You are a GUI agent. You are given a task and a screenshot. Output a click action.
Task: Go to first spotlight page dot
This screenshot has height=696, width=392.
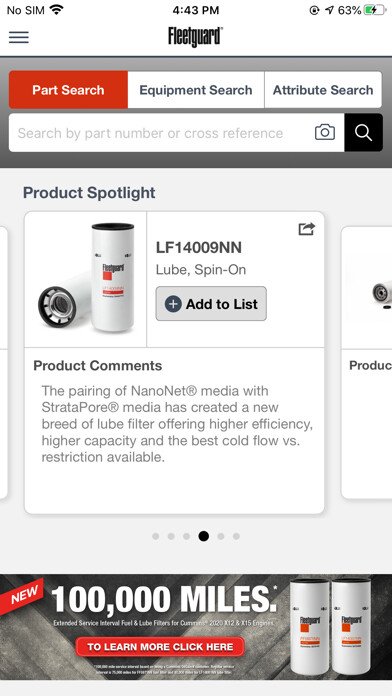click(x=155, y=536)
